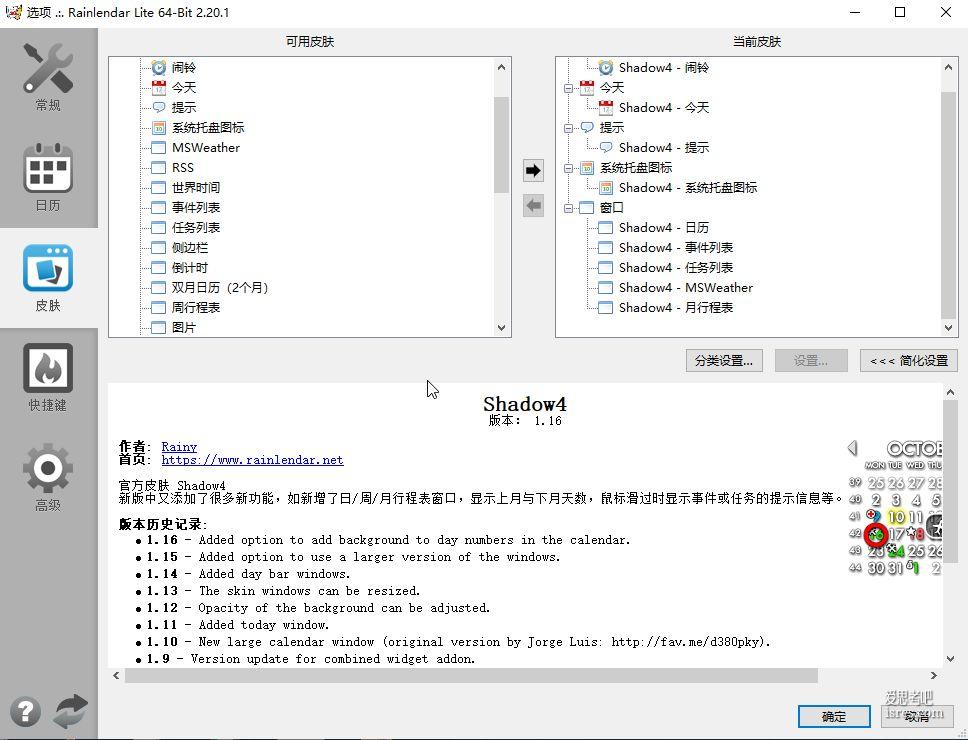Select 倒计时 in available skins
Viewport: 968px width, 740px height.
(x=190, y=268)
